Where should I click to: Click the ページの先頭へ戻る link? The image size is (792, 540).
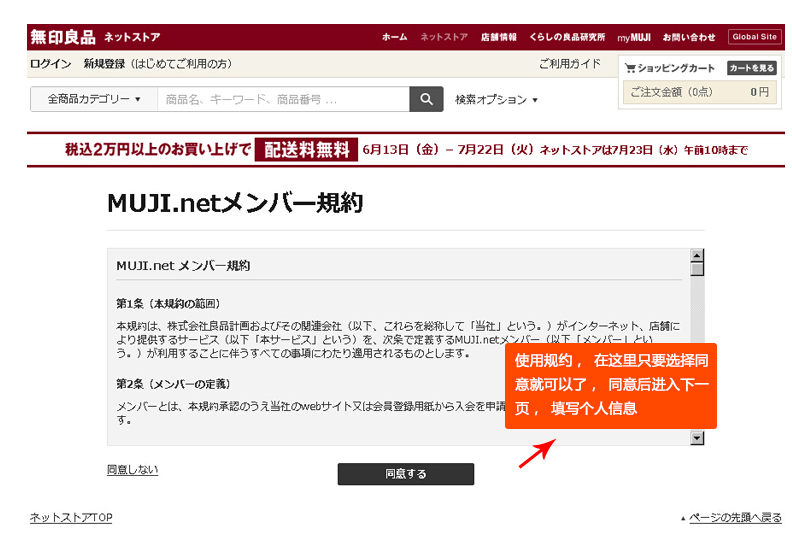point(735,517)
